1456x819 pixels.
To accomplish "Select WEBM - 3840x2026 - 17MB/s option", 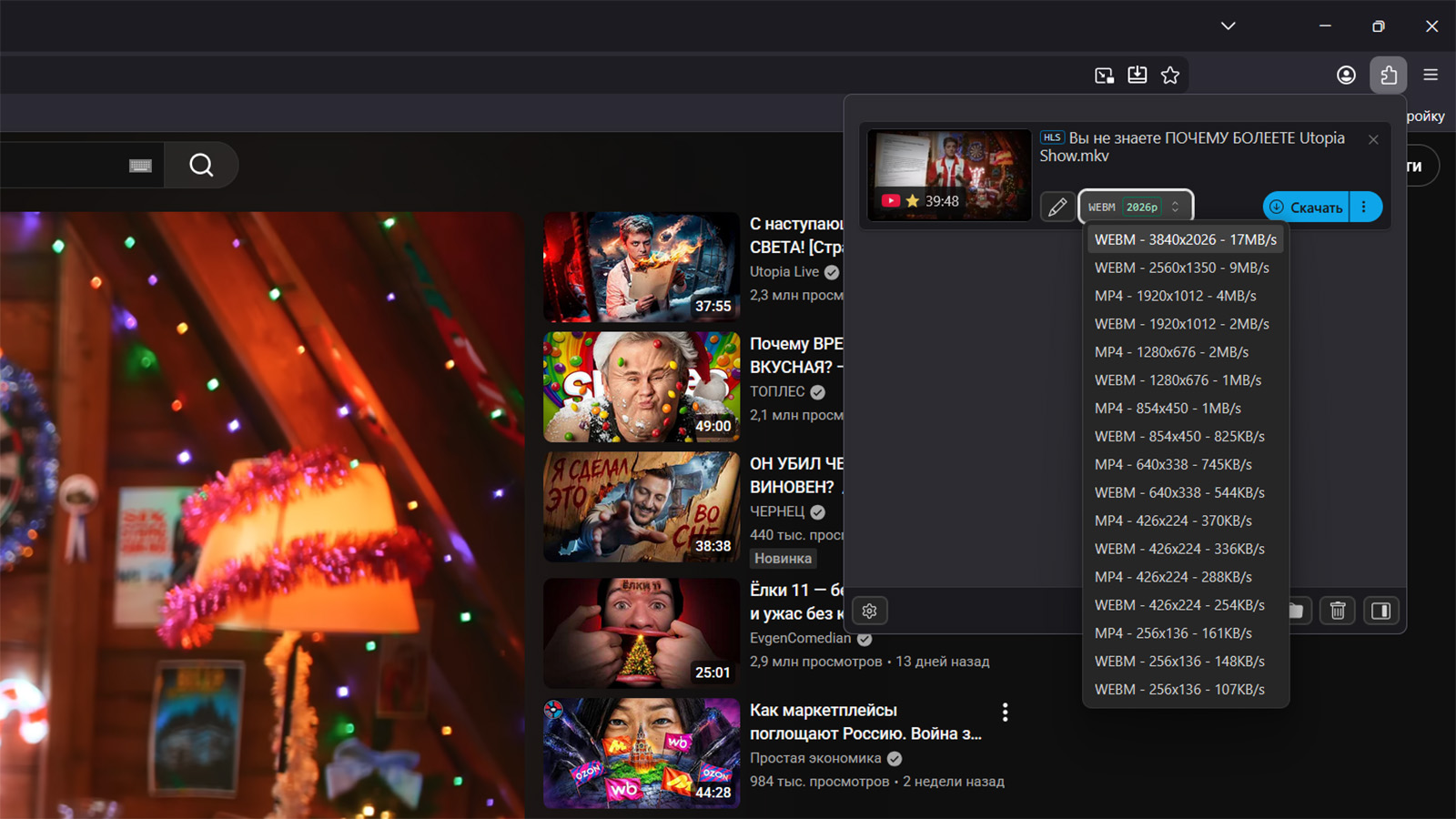I will [x=1185, y=239].
